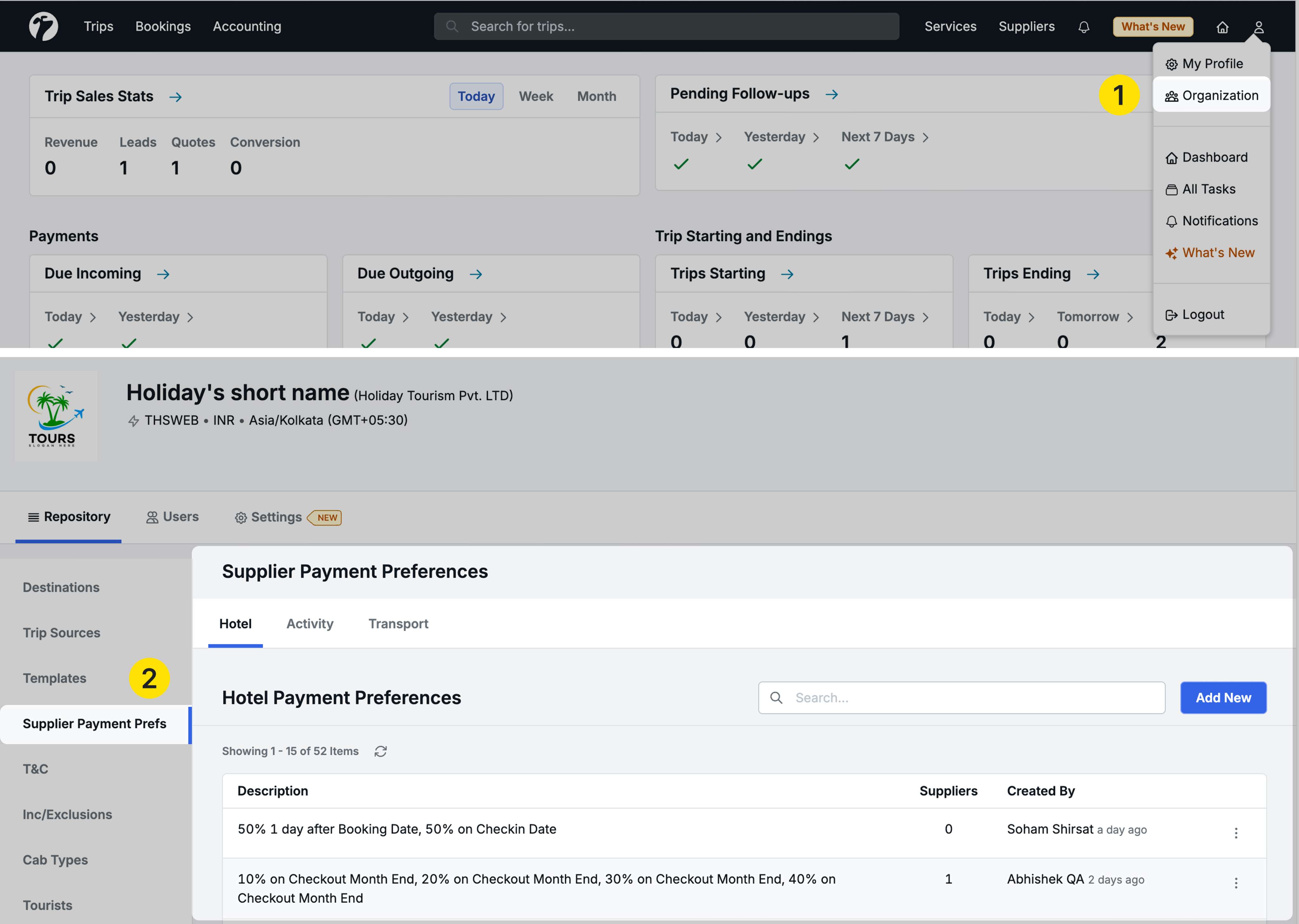Switch sales stats to Month view
This screenshot has width=1299, height=924.
[596, 96]
